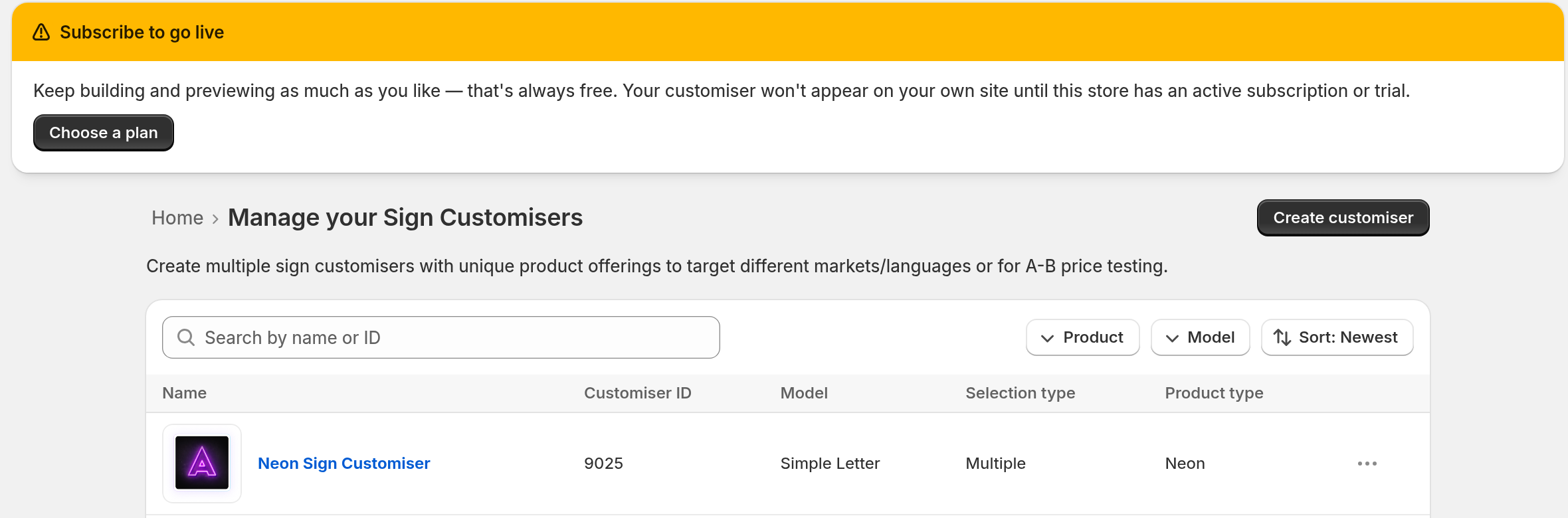Click the Name column header
1568x518 pixels.
click(x=185, y=393)
